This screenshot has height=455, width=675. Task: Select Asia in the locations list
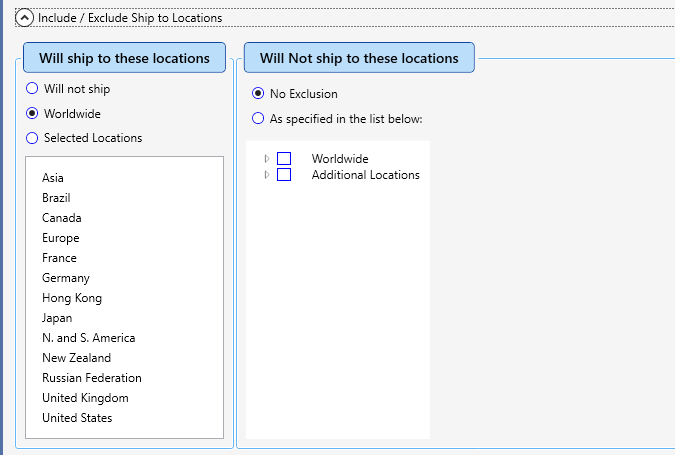[x=53, y=178]
